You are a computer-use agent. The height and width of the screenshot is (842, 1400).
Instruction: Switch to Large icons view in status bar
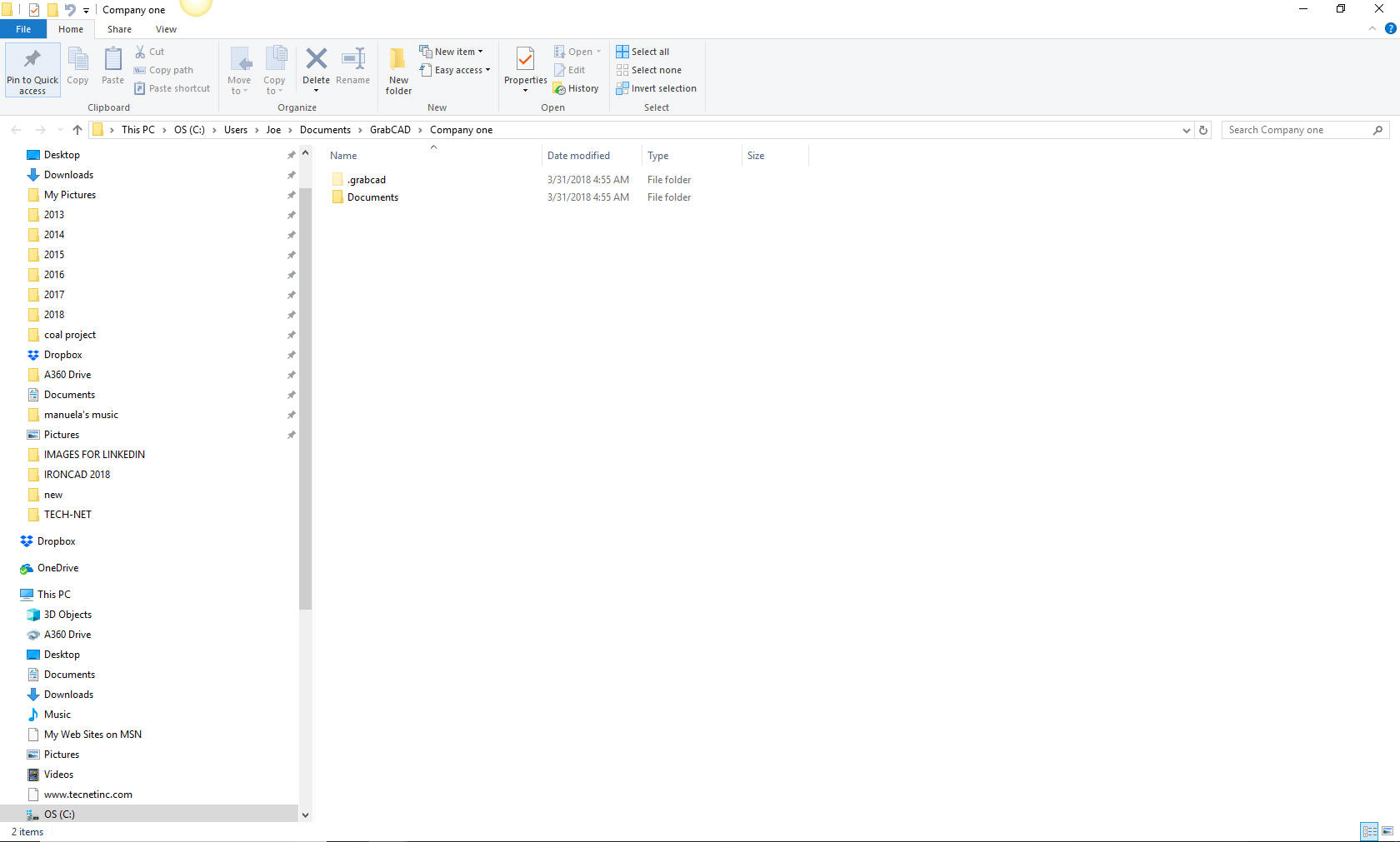tap(1387, 831)
